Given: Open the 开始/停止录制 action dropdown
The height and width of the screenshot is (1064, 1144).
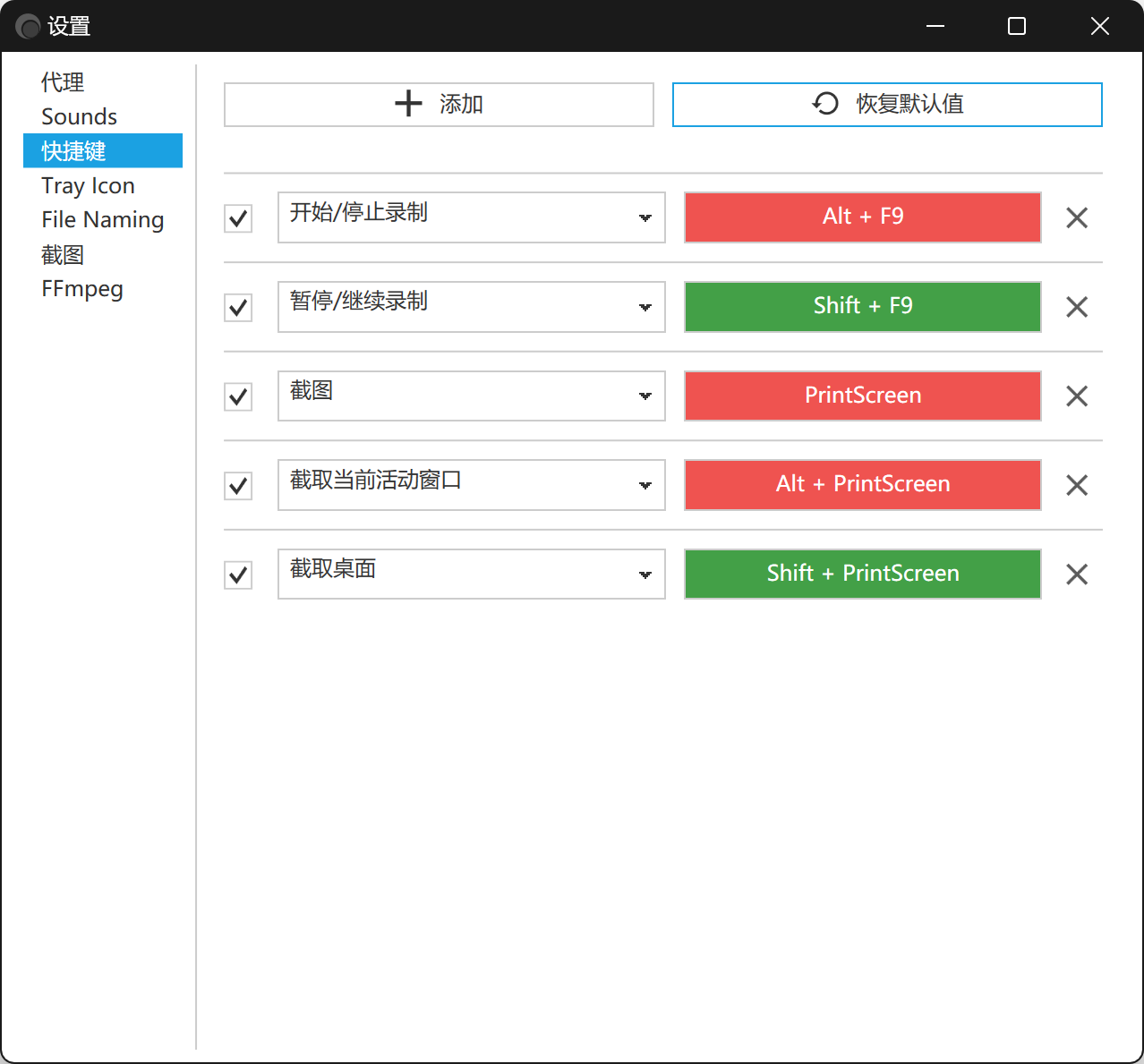Looking at the screenshot, I should pos(472,217).
